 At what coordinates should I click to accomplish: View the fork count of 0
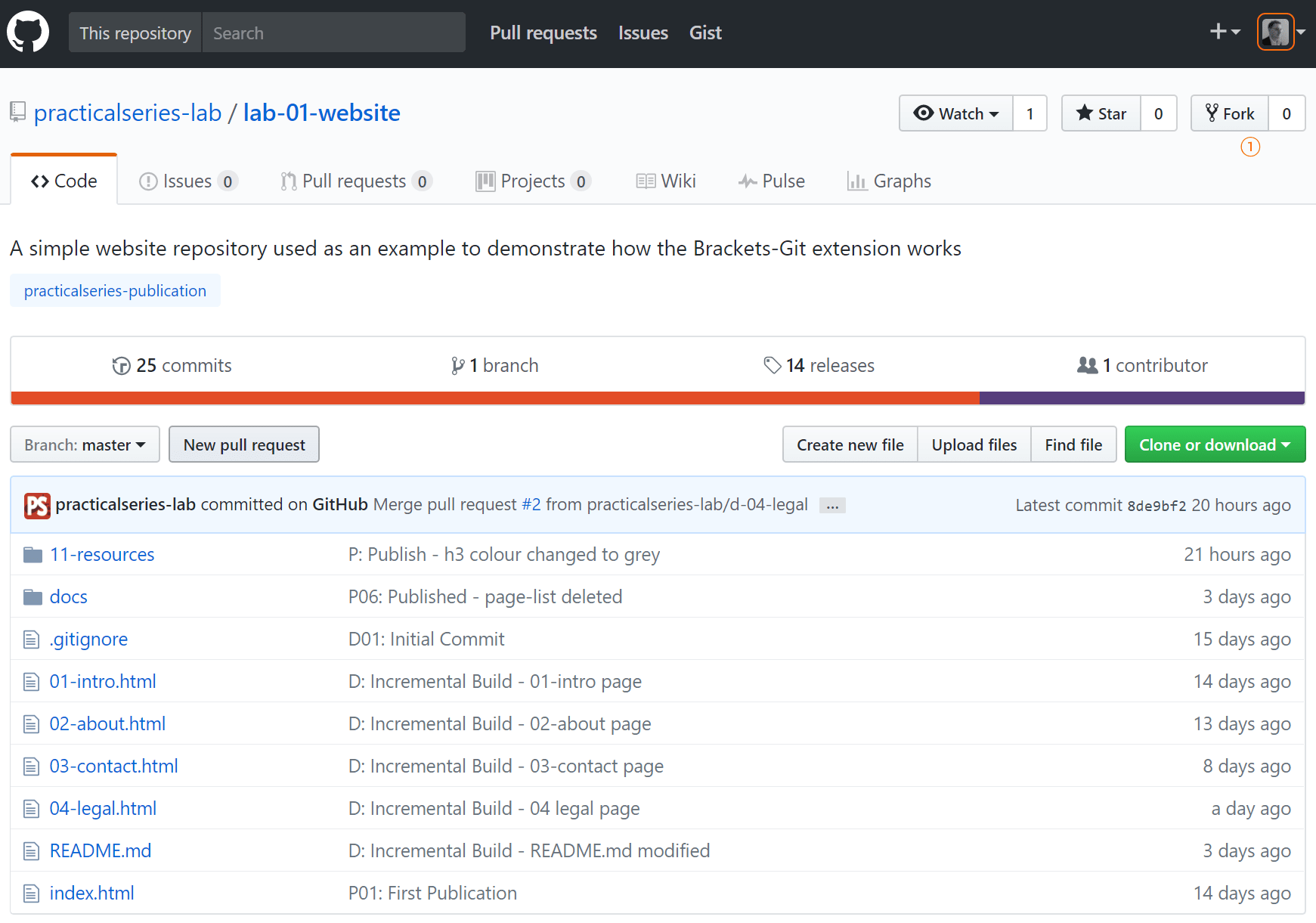(x=1287, y=113)
